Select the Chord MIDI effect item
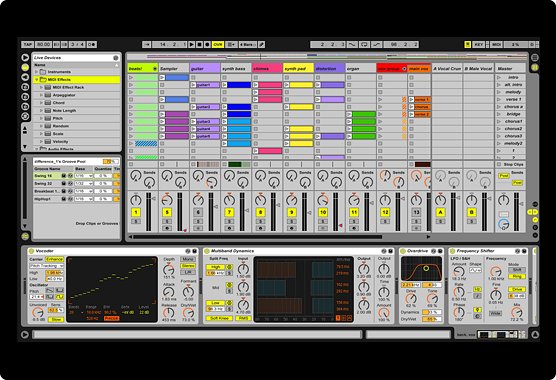This screenshot has height=380, width=556. click(x=59, y=103)
